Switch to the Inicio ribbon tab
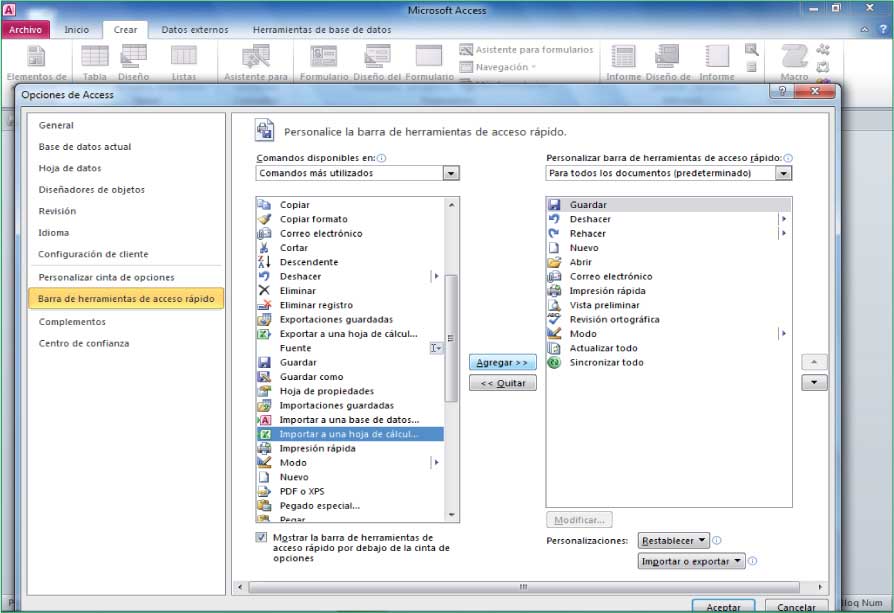Image resolution: width=894 pixels, height=613 pixels. 76,30
